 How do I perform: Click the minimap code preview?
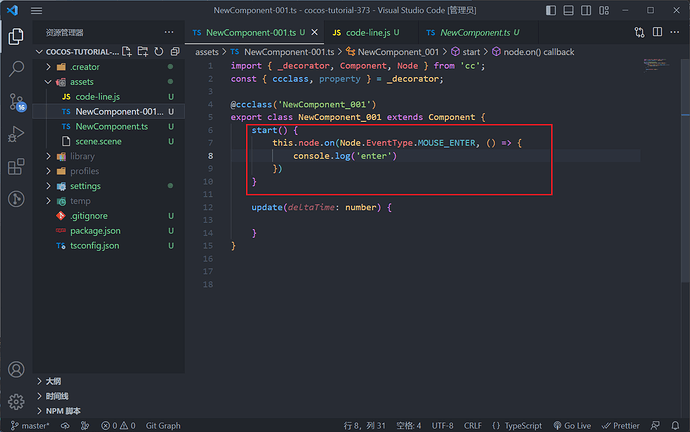(656, 65)
